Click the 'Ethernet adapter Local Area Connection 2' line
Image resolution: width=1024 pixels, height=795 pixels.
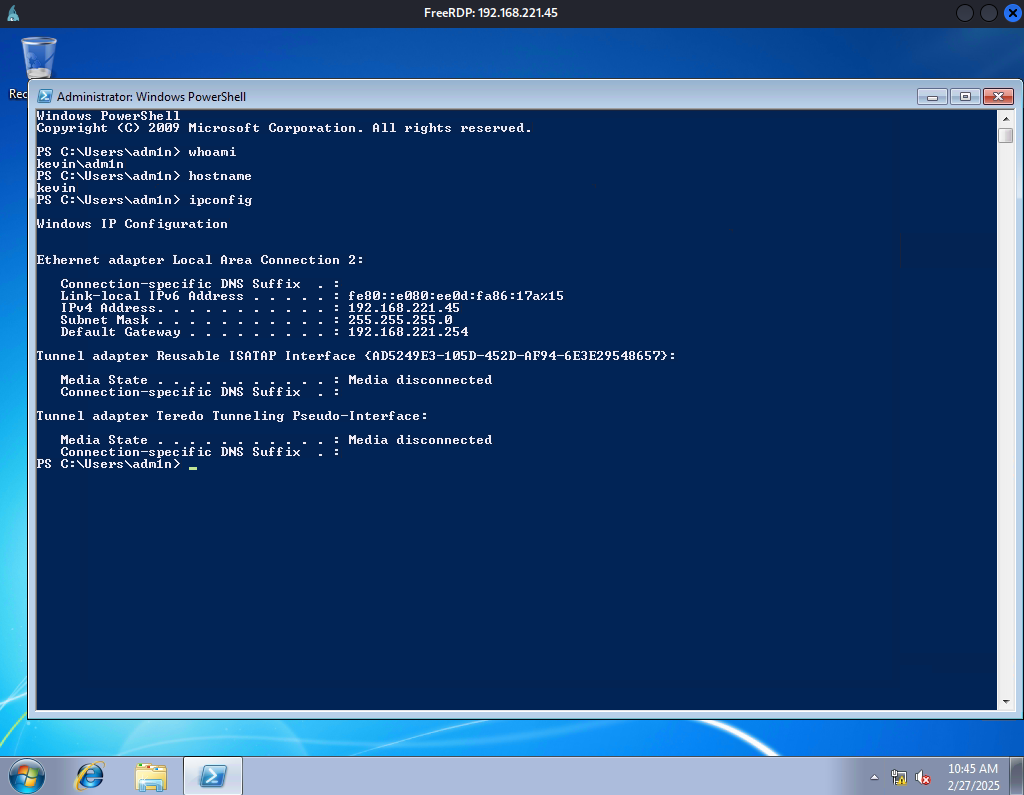click(x=200, y=260)
